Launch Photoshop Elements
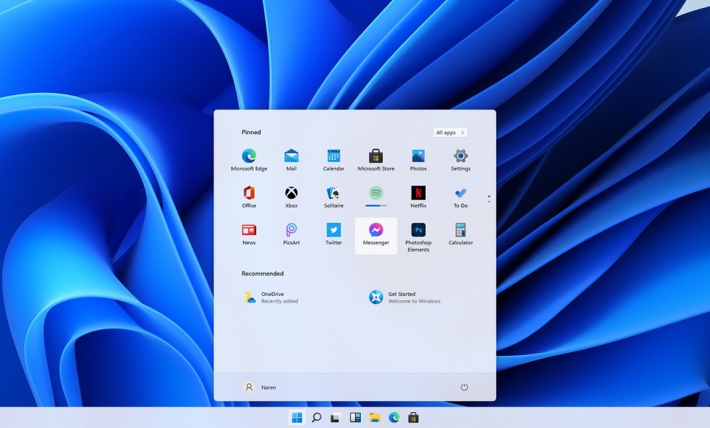 (x=418, y=237)
